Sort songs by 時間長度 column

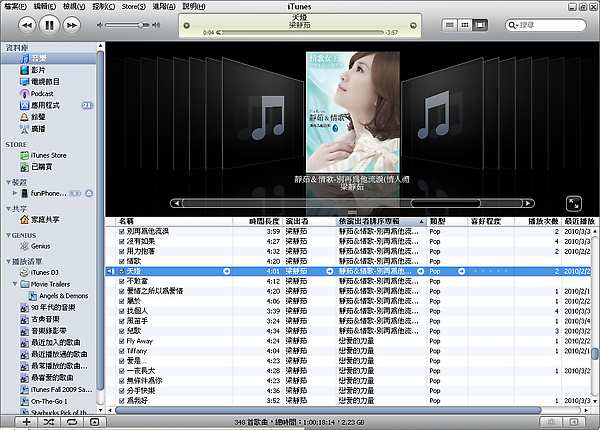click(258, 221)
